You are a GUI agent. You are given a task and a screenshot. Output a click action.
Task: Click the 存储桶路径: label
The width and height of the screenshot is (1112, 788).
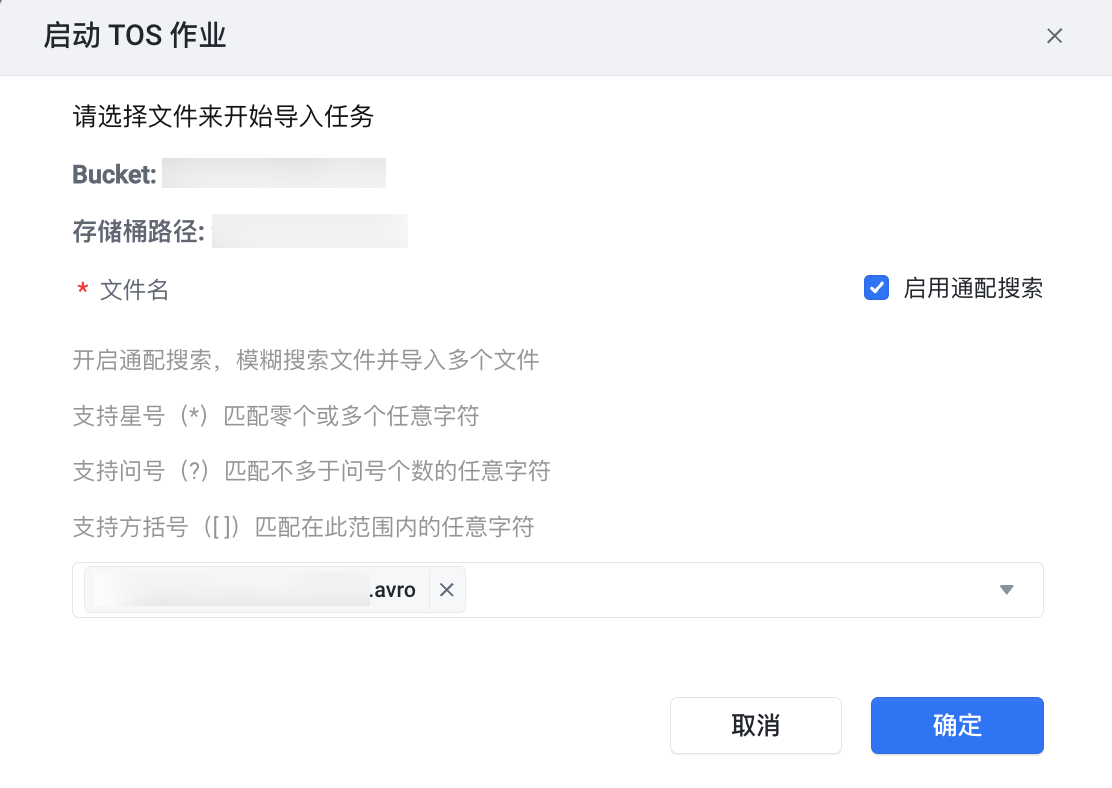point(138,232)
